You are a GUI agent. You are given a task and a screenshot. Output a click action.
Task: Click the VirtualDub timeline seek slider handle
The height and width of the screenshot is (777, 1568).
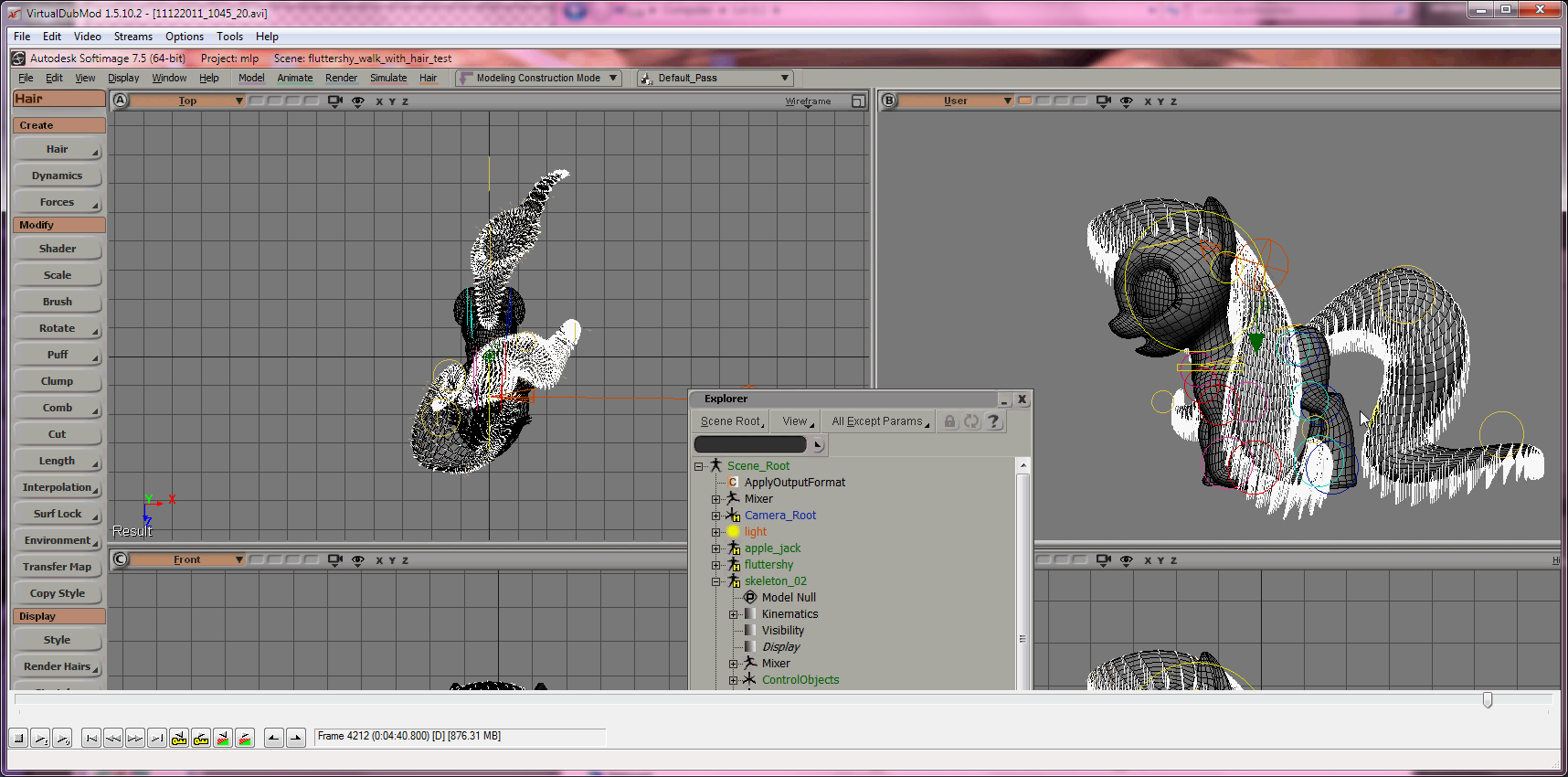point(1488,700)
